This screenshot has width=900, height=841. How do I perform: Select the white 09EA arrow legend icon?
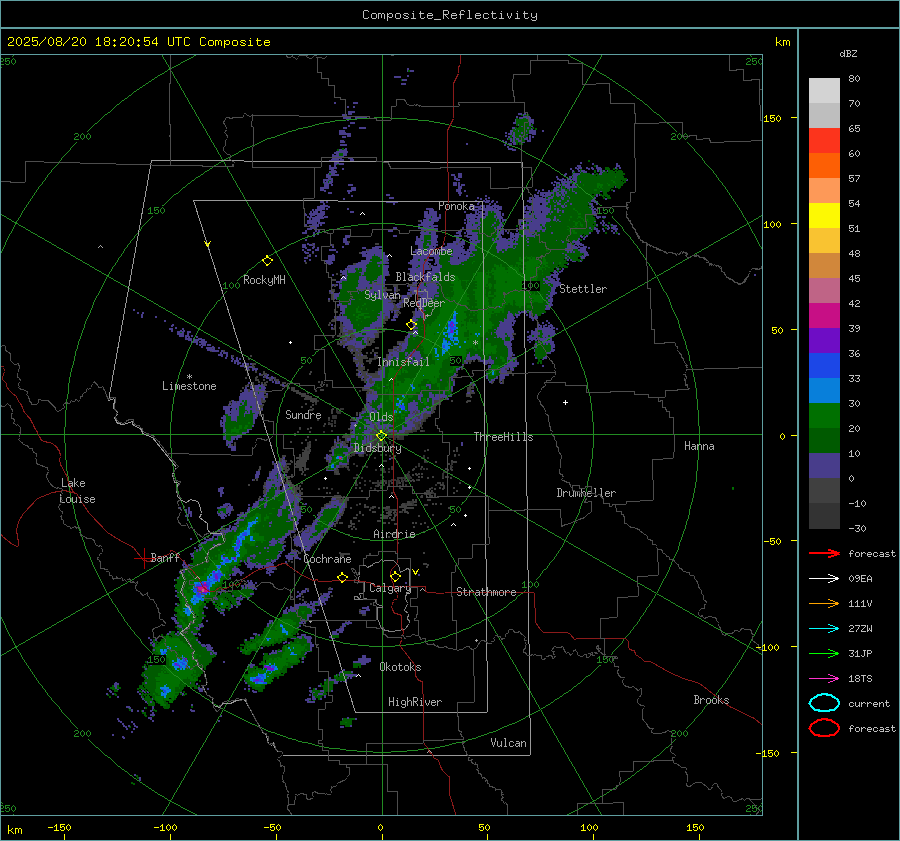(x=824, y=579)
